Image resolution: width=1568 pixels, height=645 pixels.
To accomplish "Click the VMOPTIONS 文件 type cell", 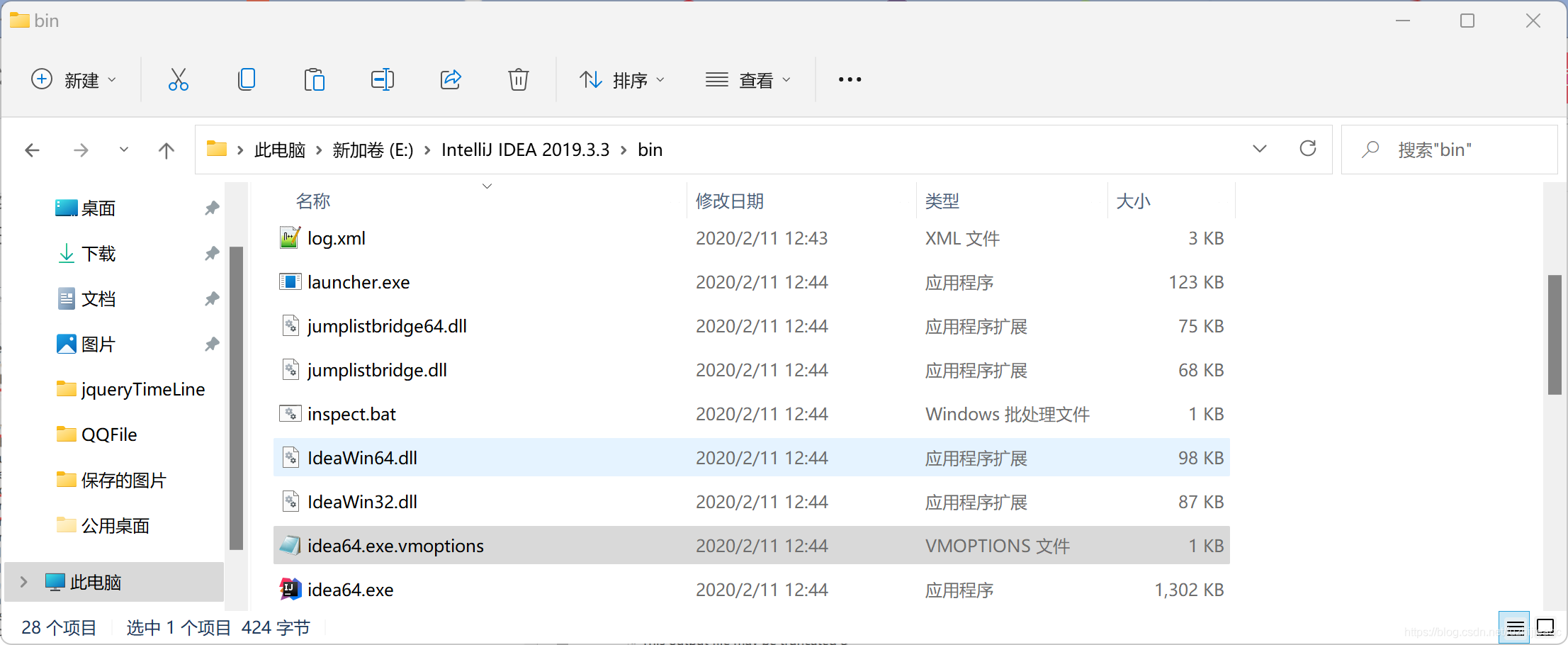I will [997, 545].
